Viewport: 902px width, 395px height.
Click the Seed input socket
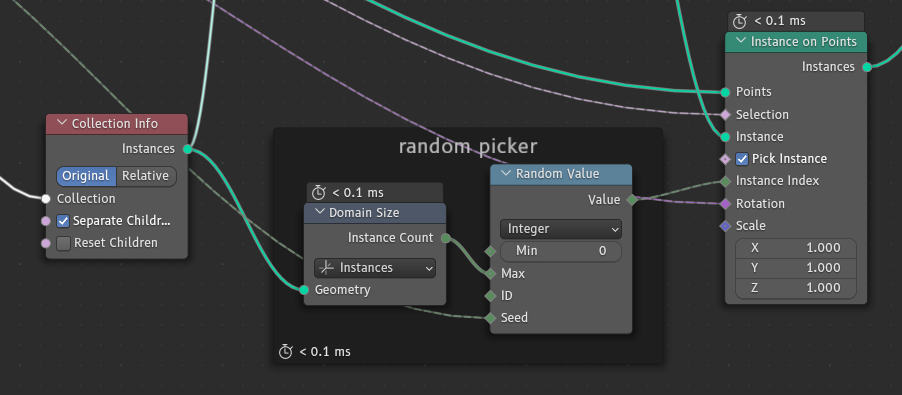pos(490,318)
